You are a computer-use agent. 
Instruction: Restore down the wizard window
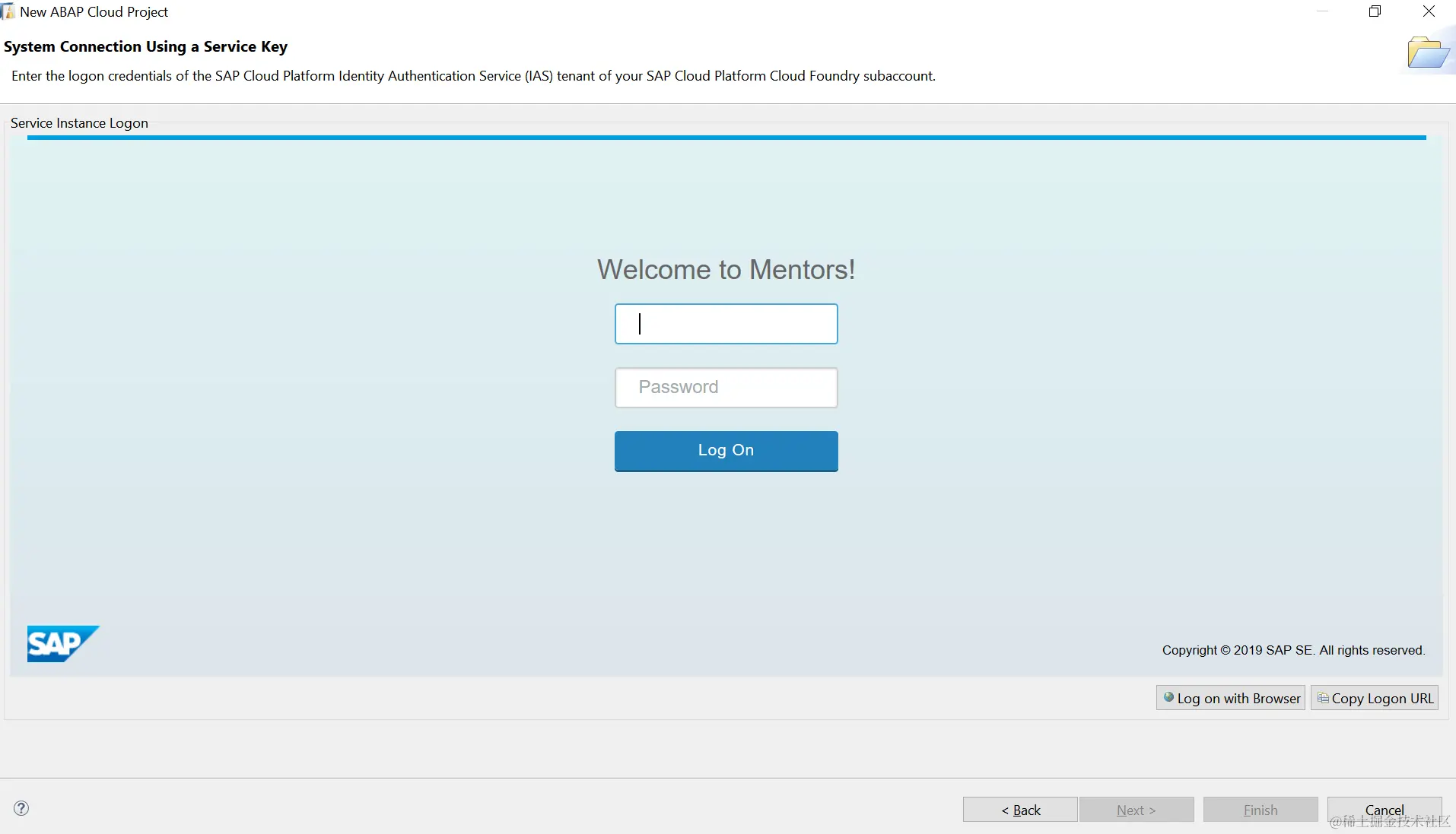(x=1375, y=11)
